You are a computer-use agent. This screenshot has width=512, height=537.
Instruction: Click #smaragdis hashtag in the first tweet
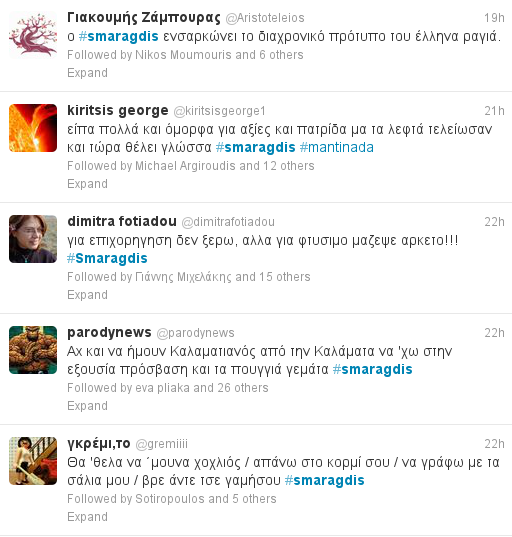(118, 36)
